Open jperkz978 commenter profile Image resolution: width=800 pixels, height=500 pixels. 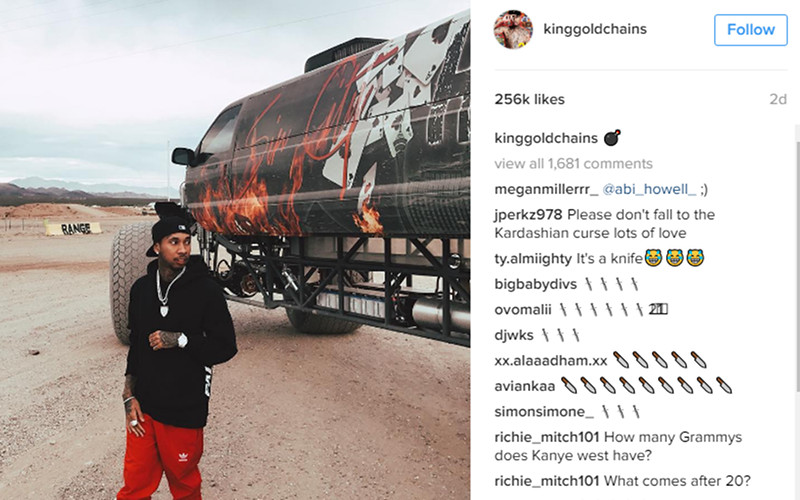(x=528, y=215)
